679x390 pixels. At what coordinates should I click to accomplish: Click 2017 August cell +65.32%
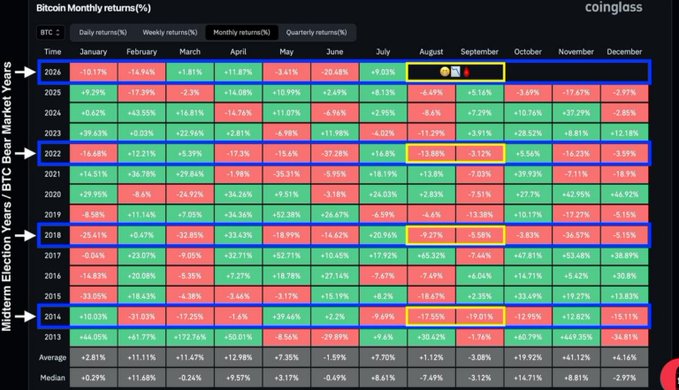[431, 255]
